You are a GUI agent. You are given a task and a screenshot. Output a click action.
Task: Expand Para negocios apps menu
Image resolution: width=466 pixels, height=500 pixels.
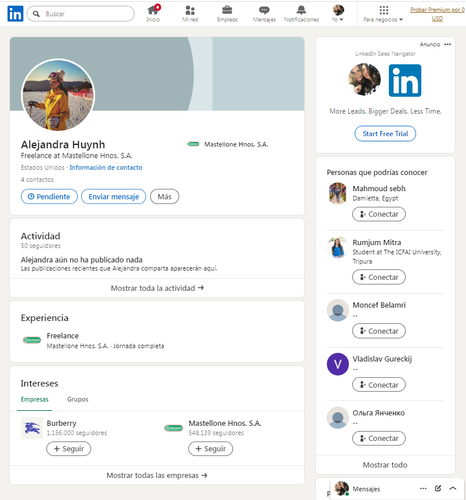tap(383, 14)
